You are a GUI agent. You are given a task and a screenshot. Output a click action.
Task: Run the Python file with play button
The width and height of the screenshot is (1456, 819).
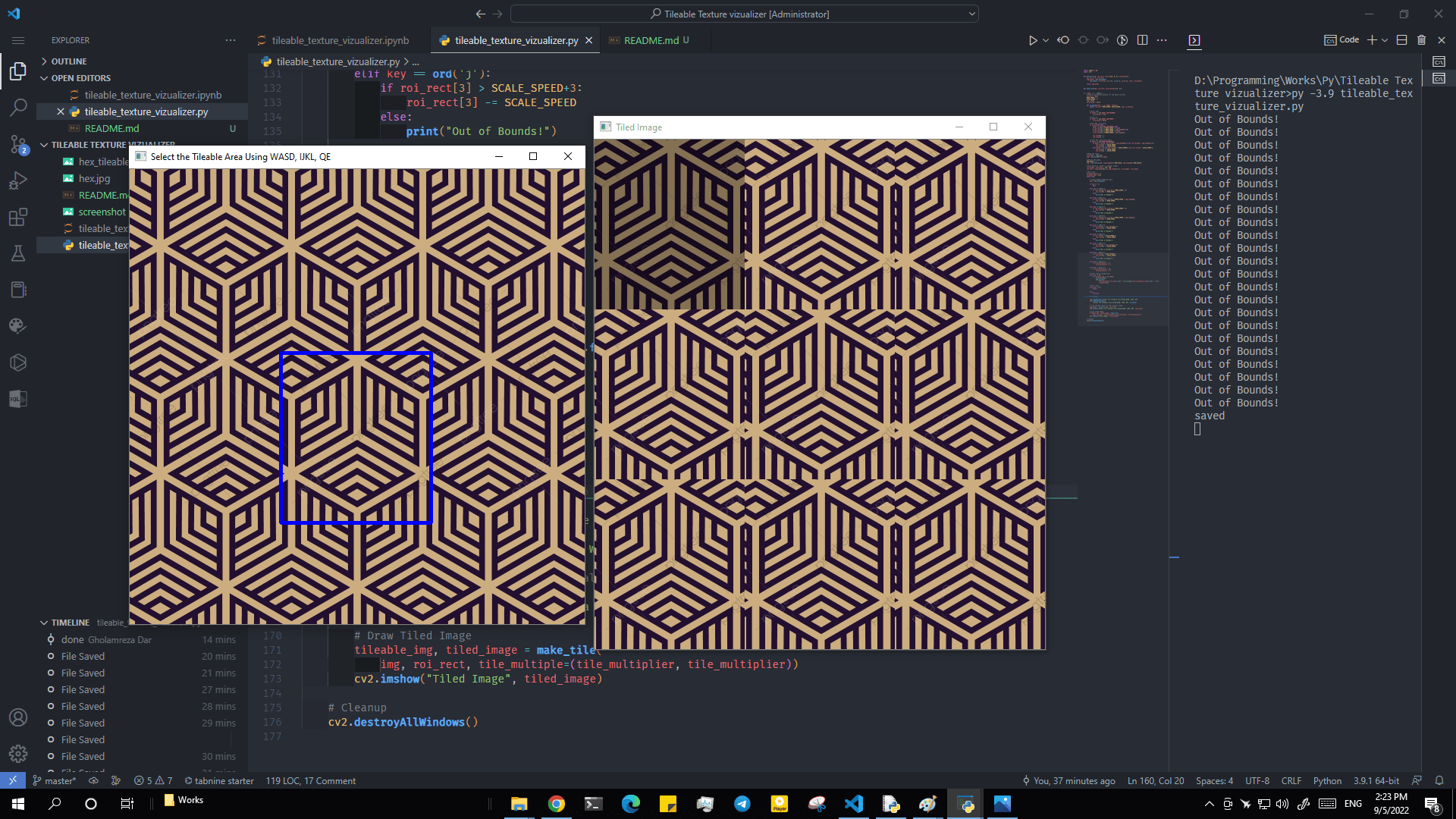[1032, 40]
